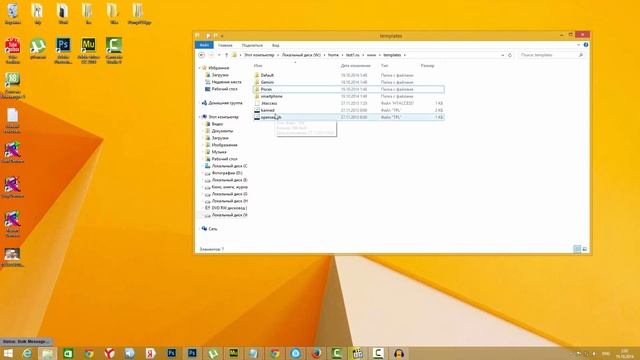Open the Recycle Bin on desktop
This screenshot has height=360, width=640.
coord(13,14)
